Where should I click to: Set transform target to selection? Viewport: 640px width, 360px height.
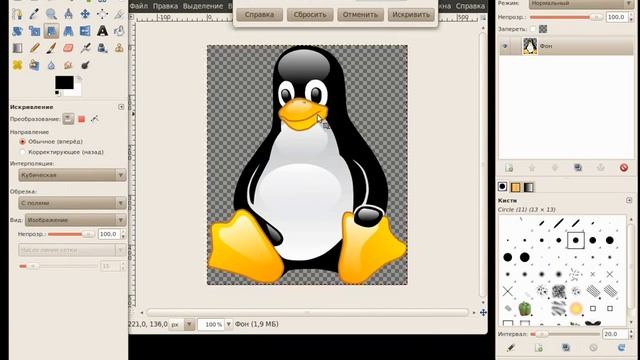click(82, 119)
